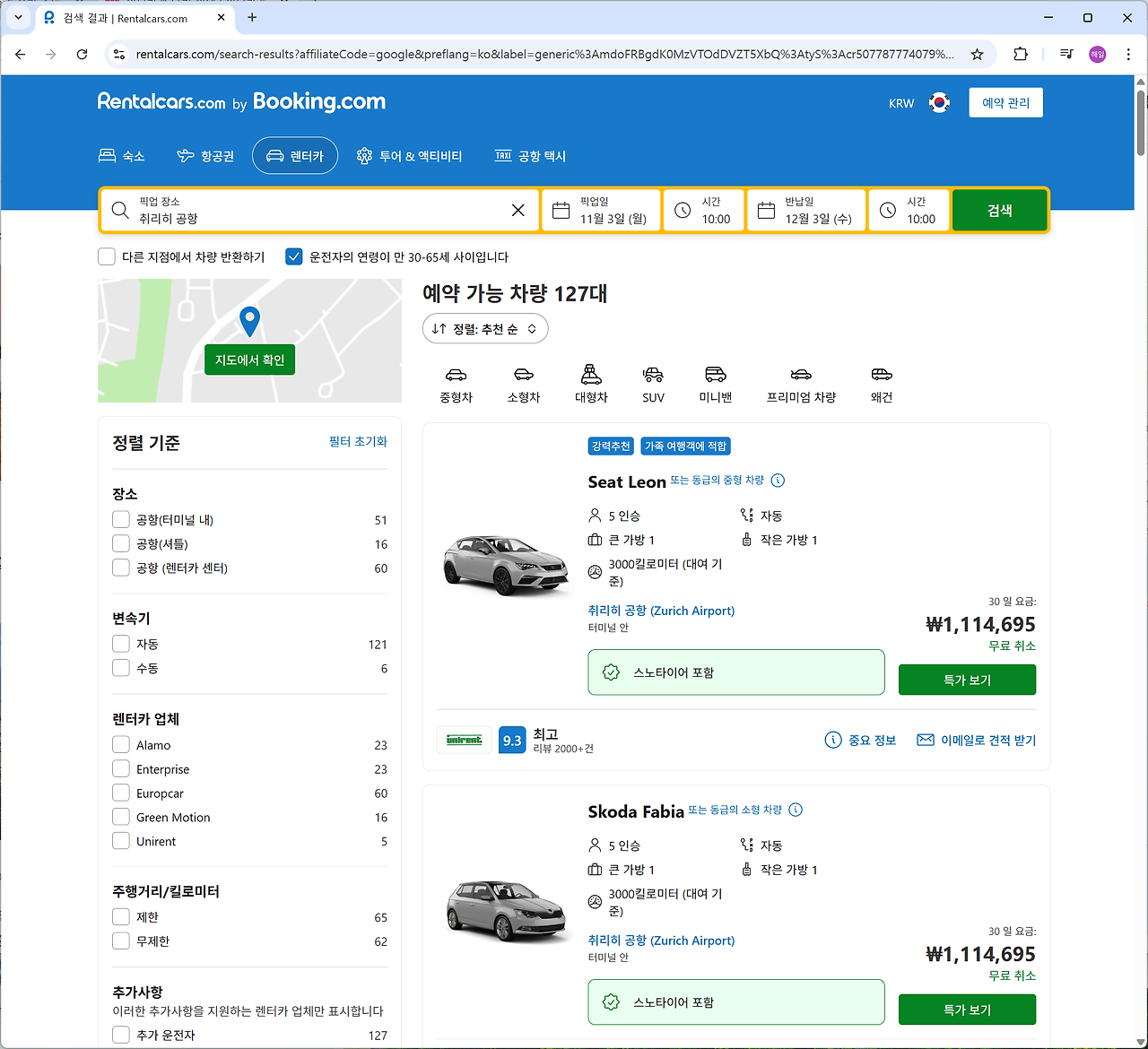Filter by 대형차 car type icon

[x=591, y=384]
